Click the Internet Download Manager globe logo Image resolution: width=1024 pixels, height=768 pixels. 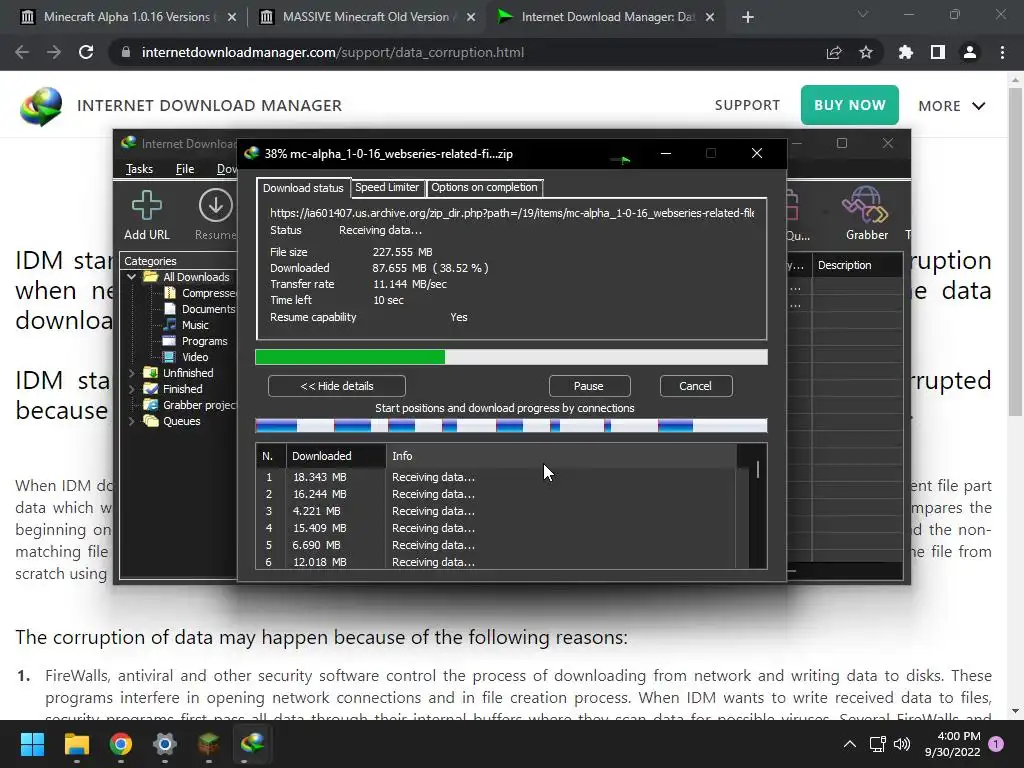tap(40, 106)
